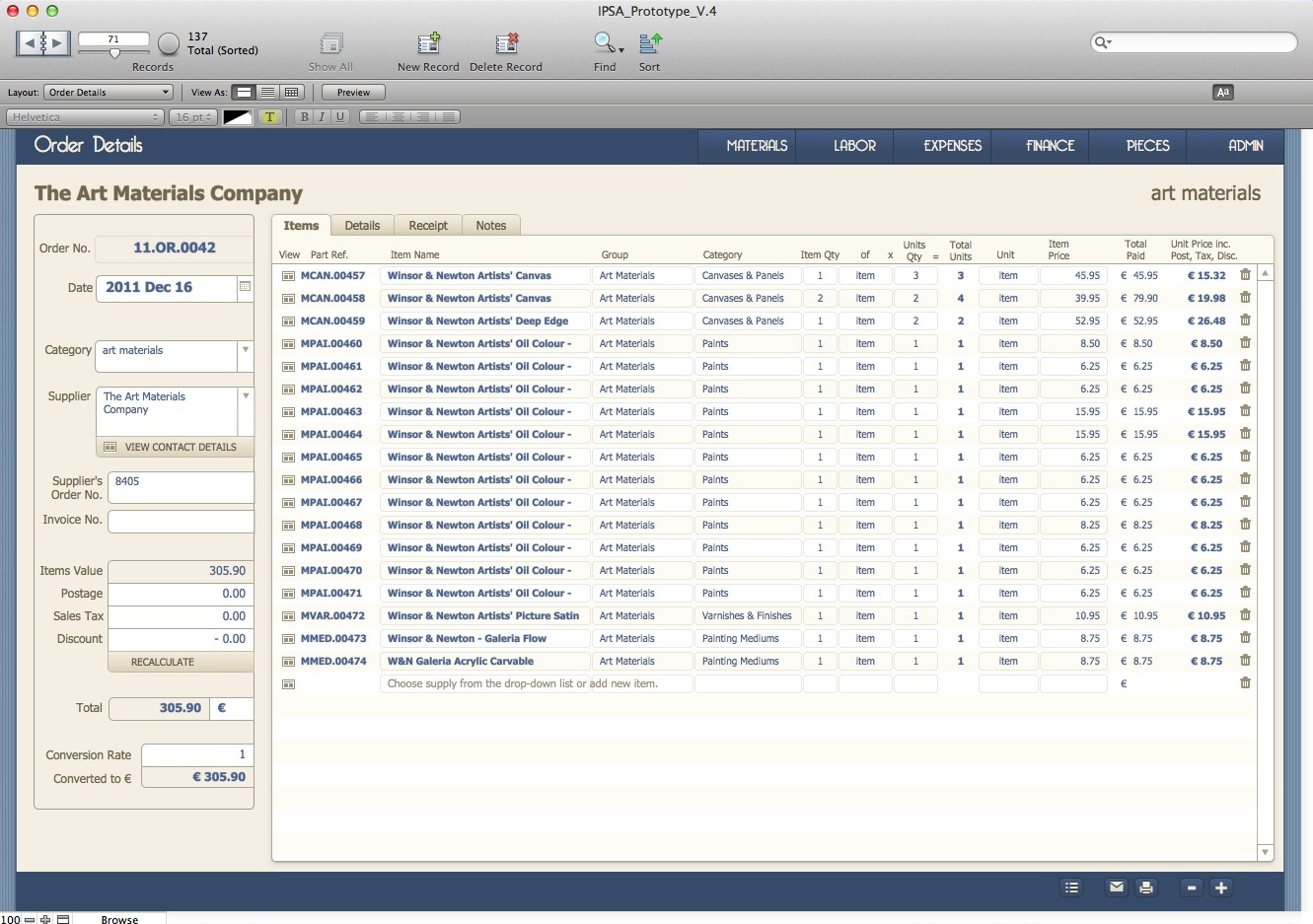Delete item row MPAI.00460 with trash icon
Image resolution: width=1313 pixels, height=924 pixels.
pyautogui.click(x=1245, y=343)
